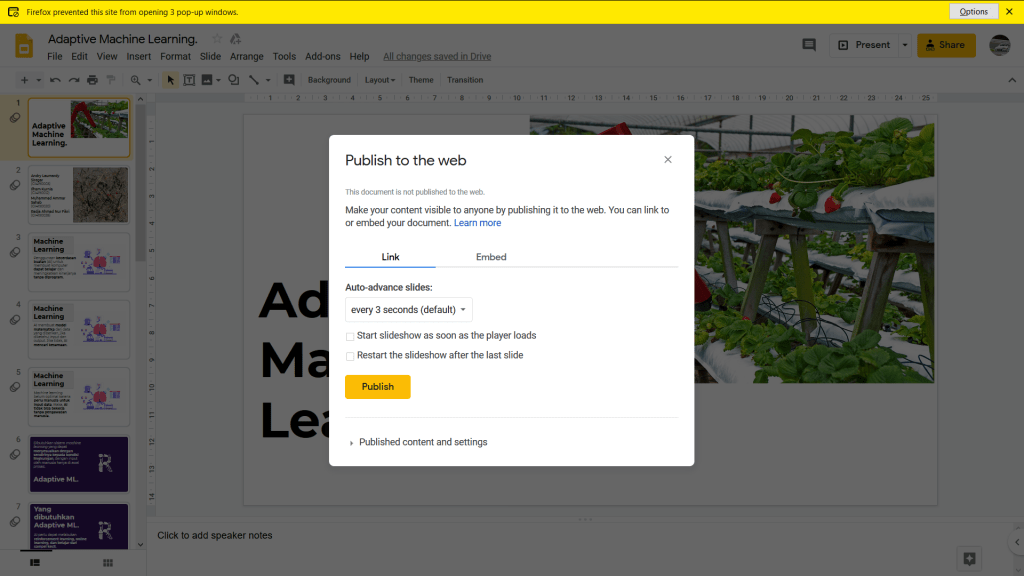
Task: Open the Arrange menu
Action: [246, 57]
